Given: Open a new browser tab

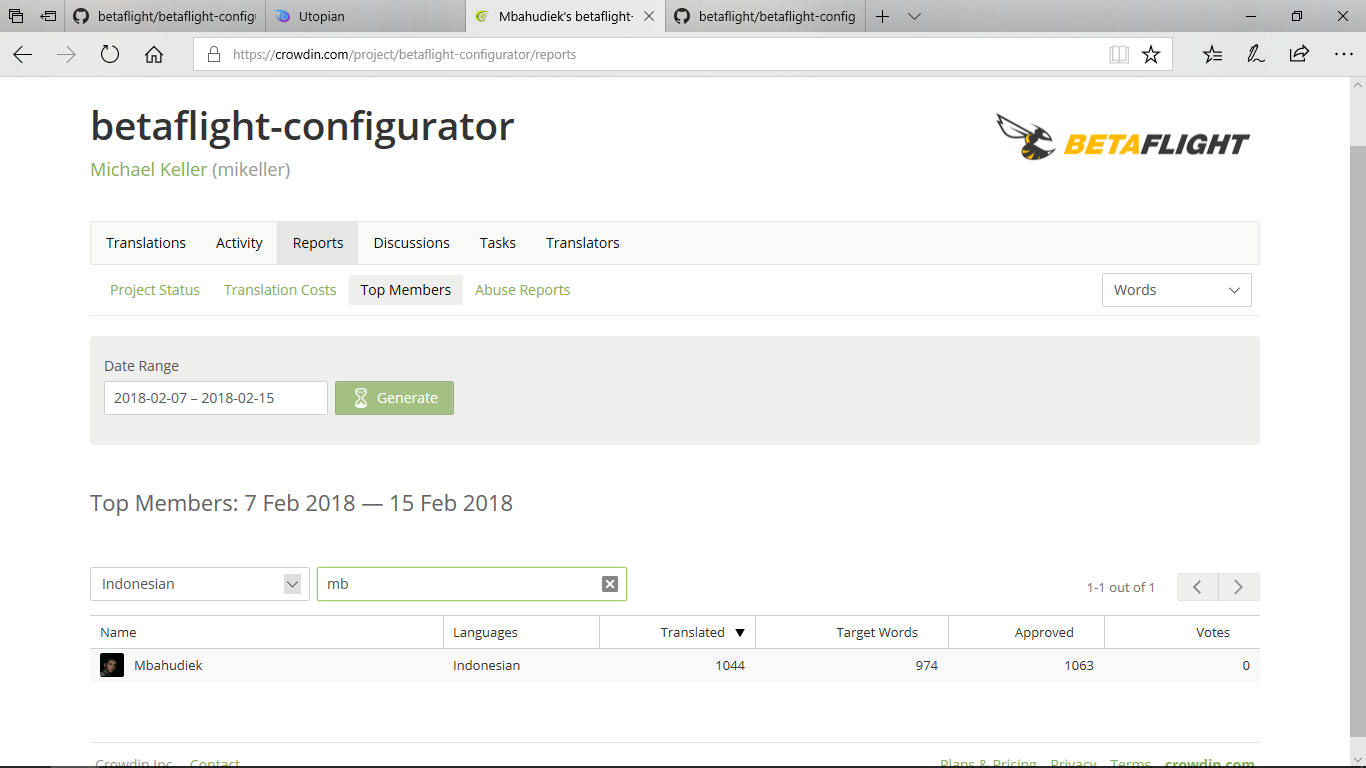Looking at the screenshot, I should (882, 16).
